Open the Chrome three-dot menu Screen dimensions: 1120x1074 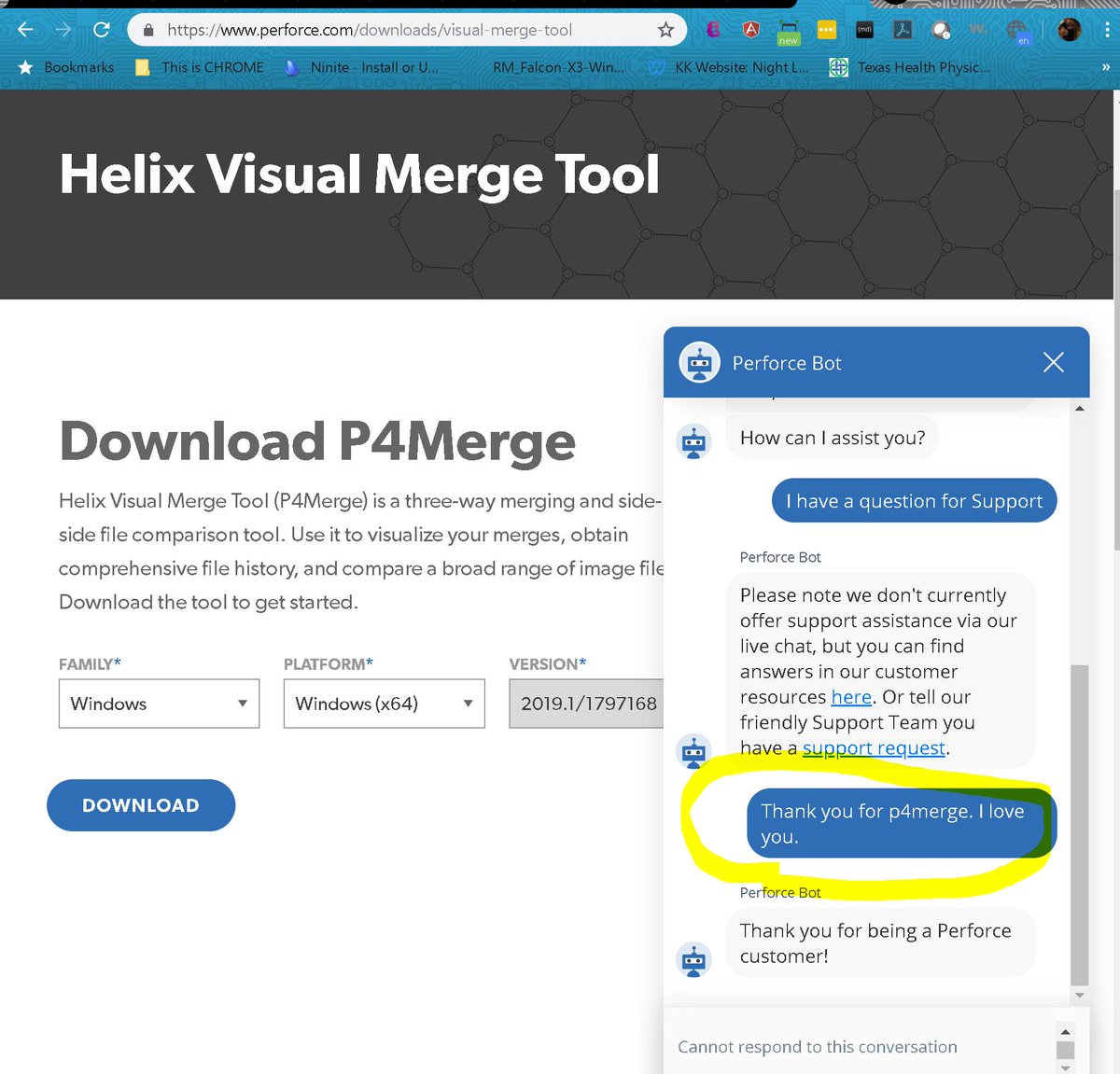coord(1107,30)
